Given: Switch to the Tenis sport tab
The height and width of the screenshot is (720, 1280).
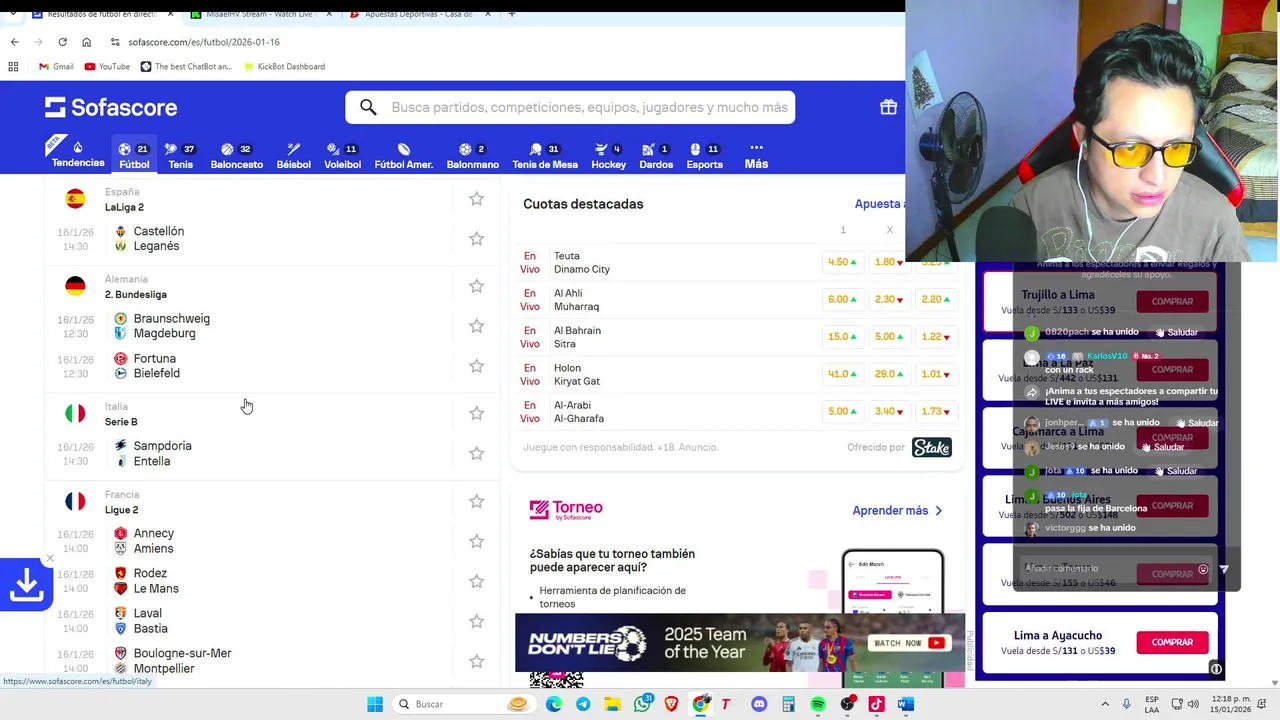Looking at the screenshot, I should click(180, 156).
